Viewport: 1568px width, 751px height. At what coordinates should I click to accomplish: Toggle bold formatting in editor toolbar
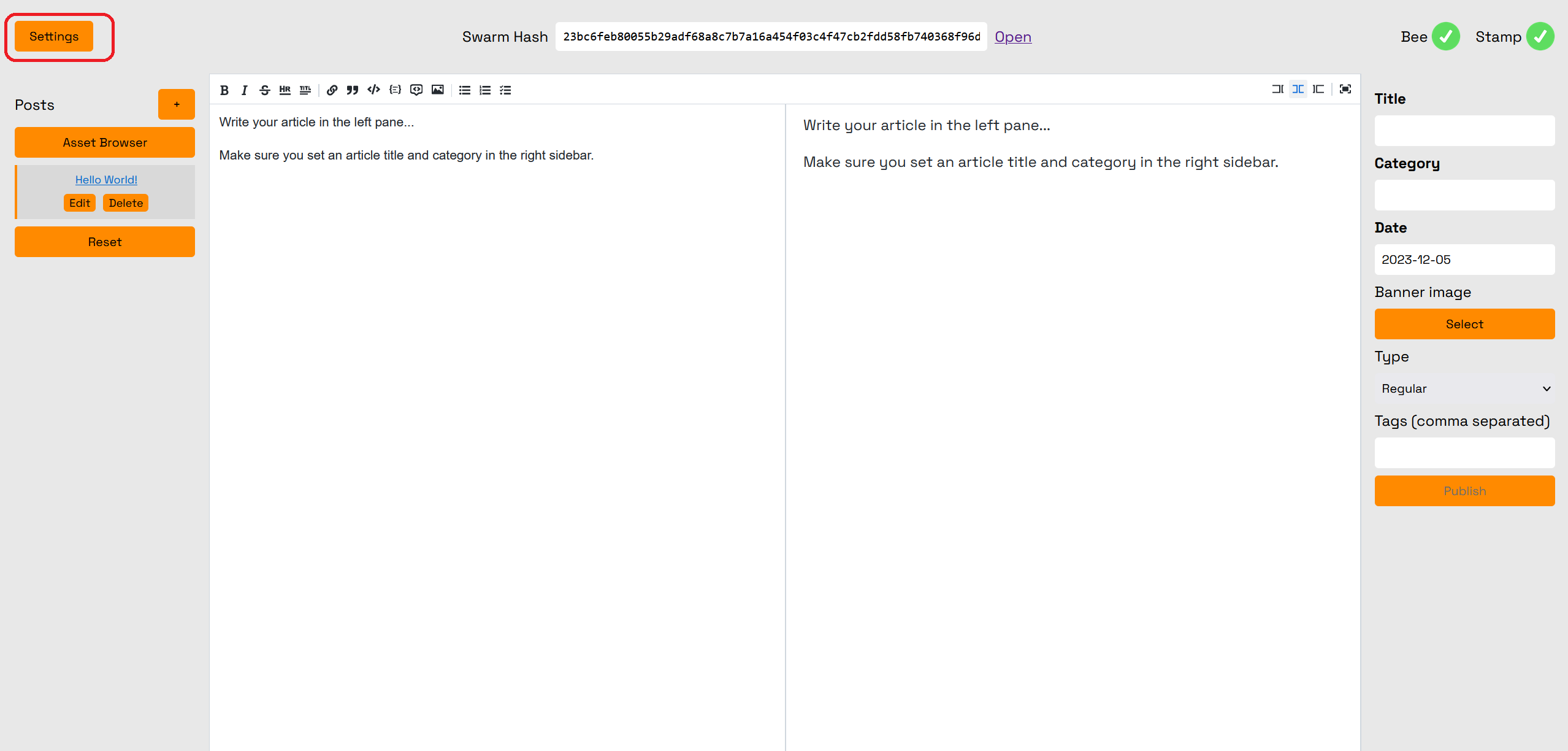click(224, 90)
